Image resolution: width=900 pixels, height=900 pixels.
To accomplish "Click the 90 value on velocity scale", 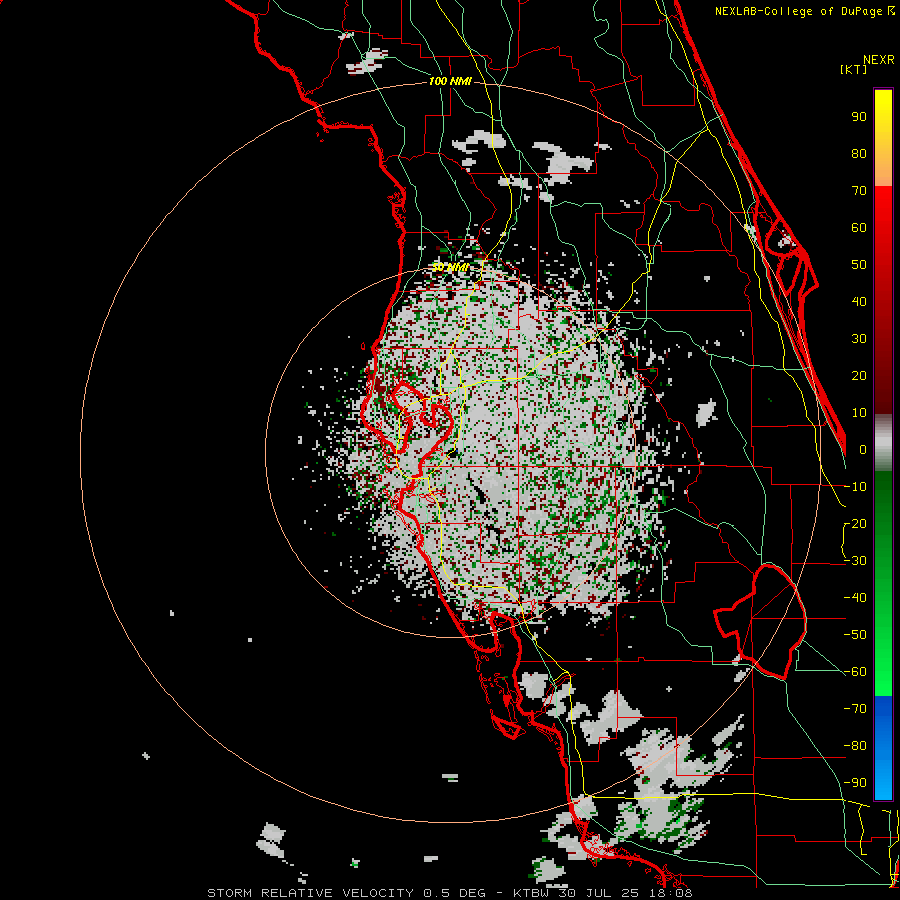I will (859, 117).
